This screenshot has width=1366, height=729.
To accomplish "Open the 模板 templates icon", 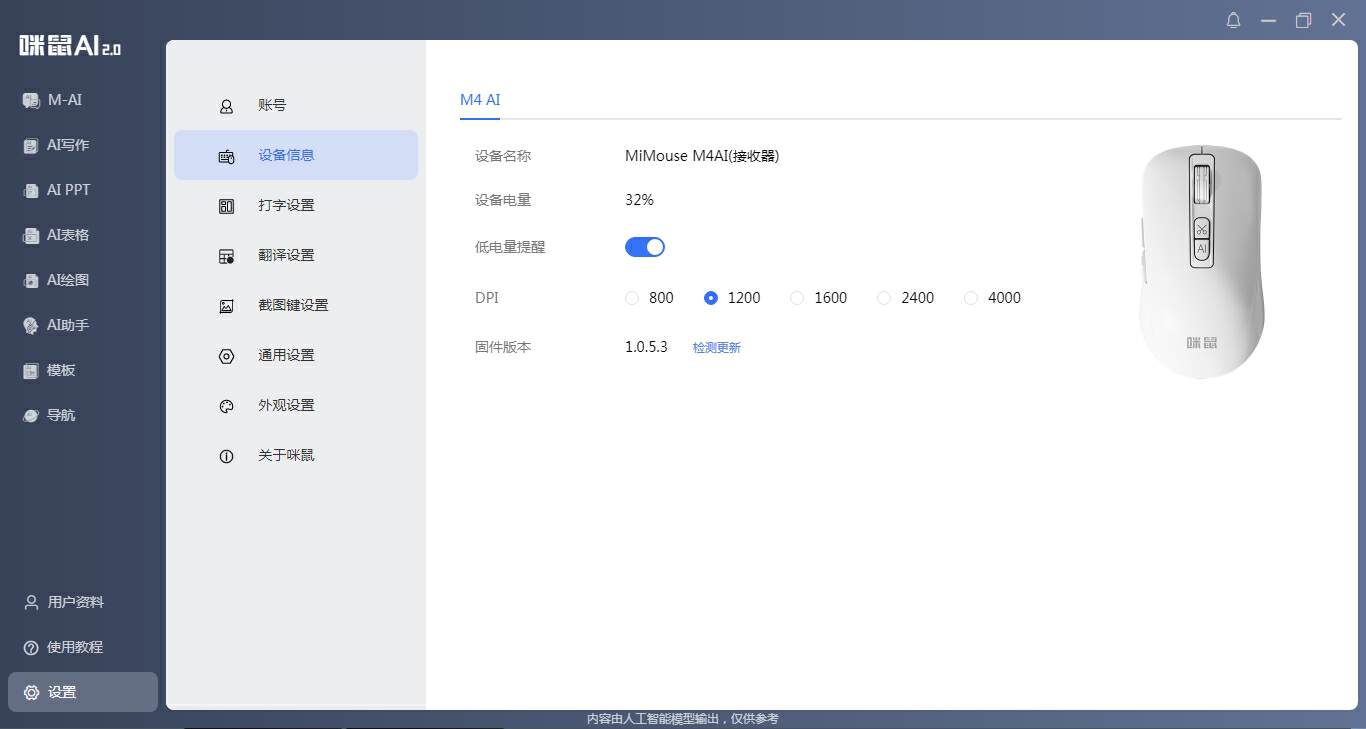I will click(x=31, y=370).
